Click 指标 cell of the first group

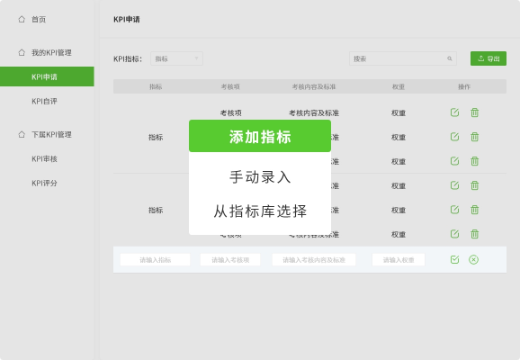coord(156,137)
